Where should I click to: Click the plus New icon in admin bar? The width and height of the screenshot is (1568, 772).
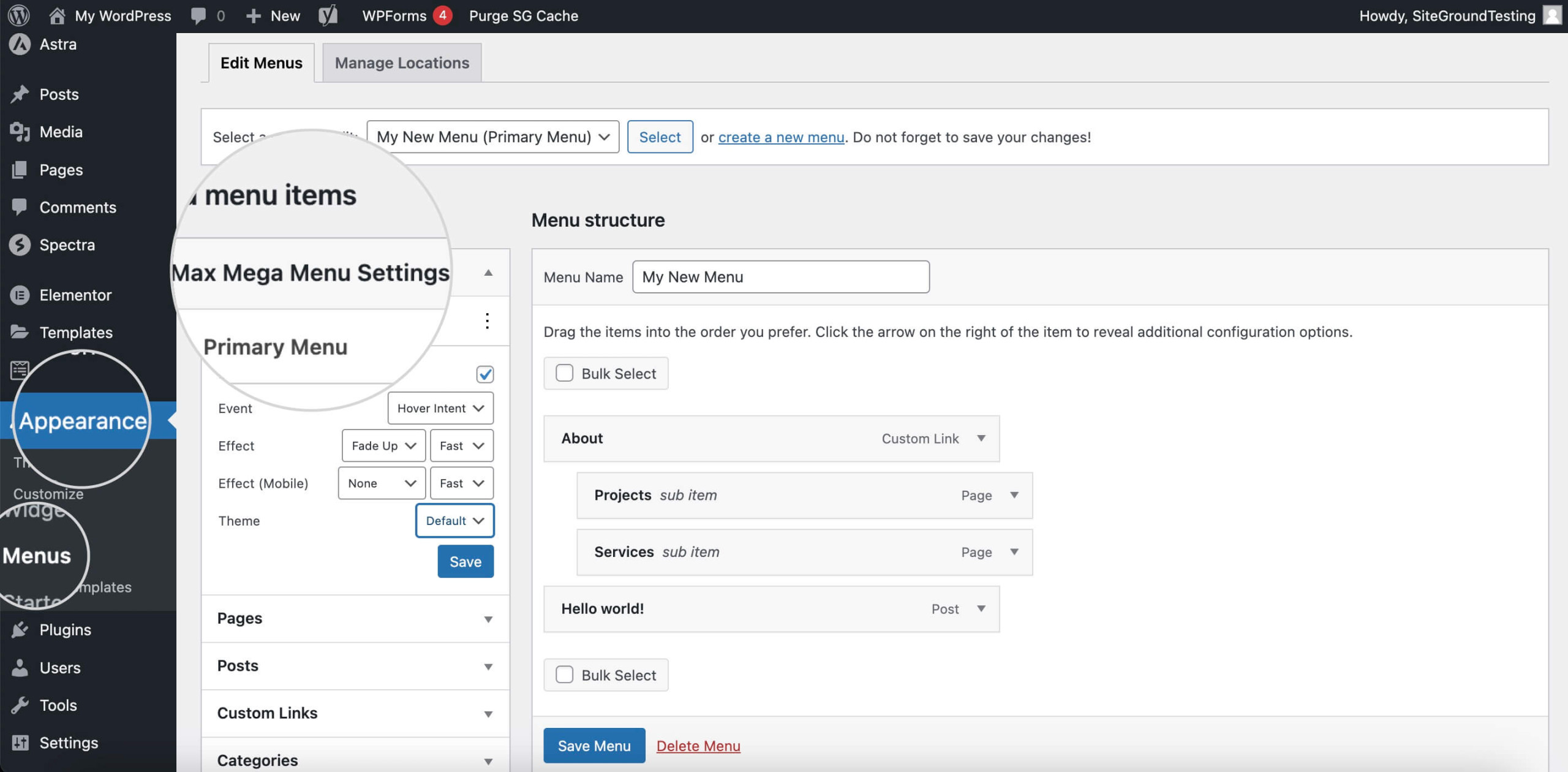click(253, 16)
